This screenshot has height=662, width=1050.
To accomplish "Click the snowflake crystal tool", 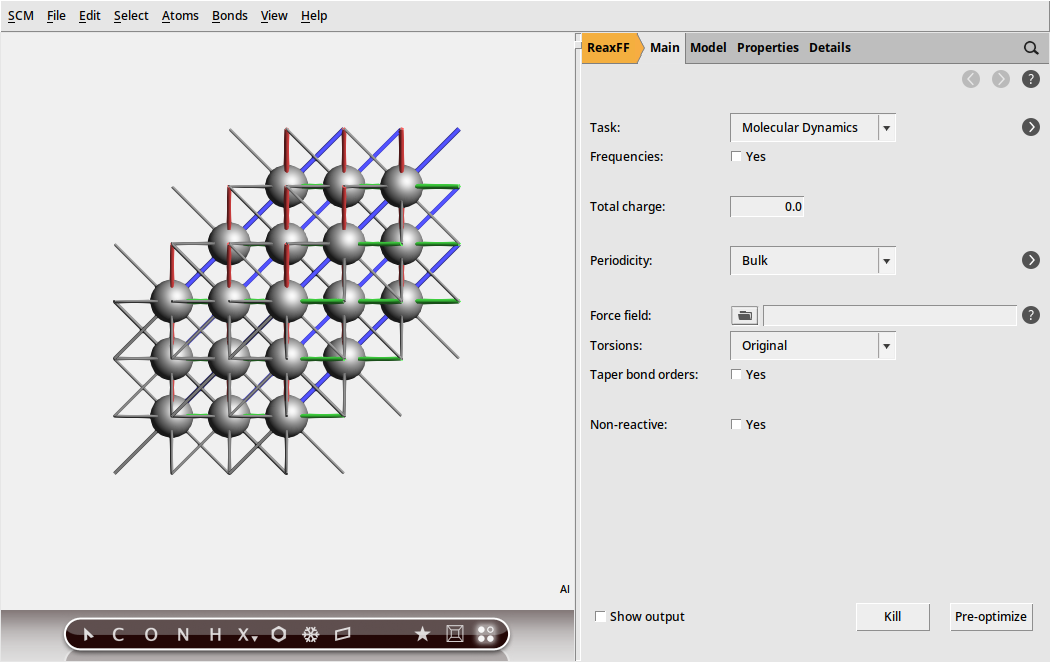I will click(x=311, y=634).
